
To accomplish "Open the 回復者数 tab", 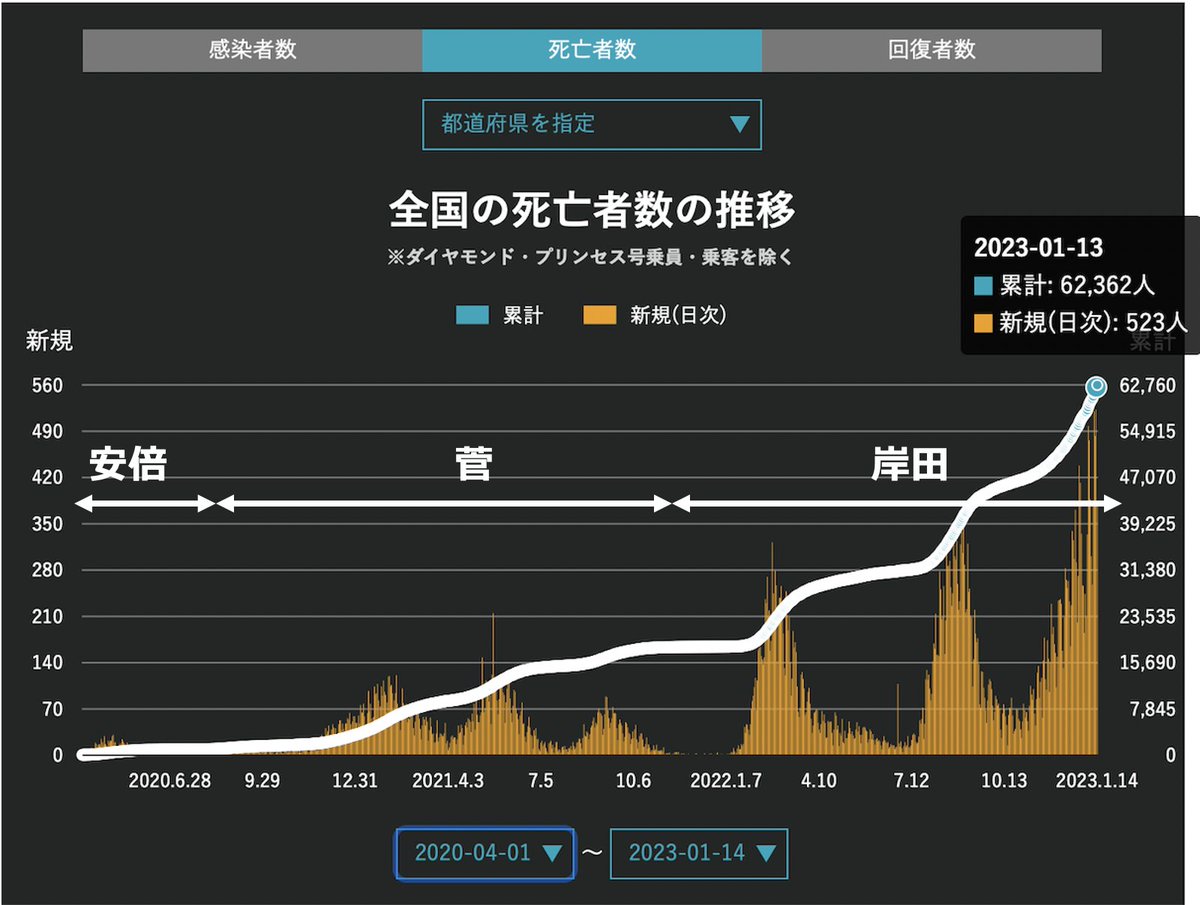I will click(932, 50).
